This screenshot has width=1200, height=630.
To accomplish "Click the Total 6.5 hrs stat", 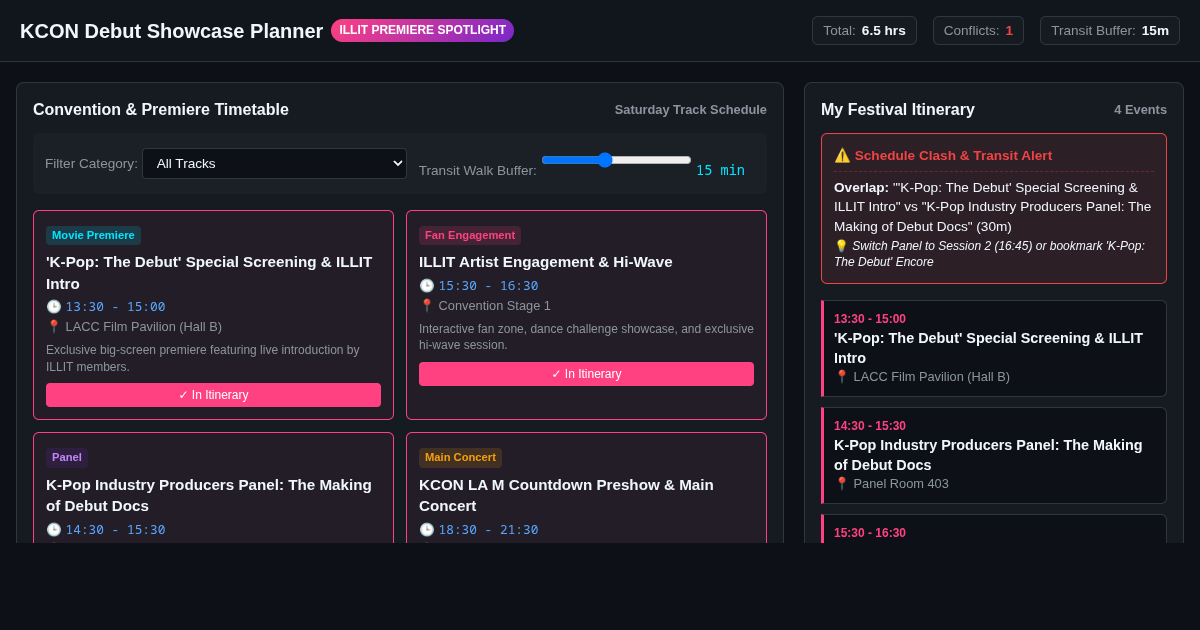I will pos(864,31).
